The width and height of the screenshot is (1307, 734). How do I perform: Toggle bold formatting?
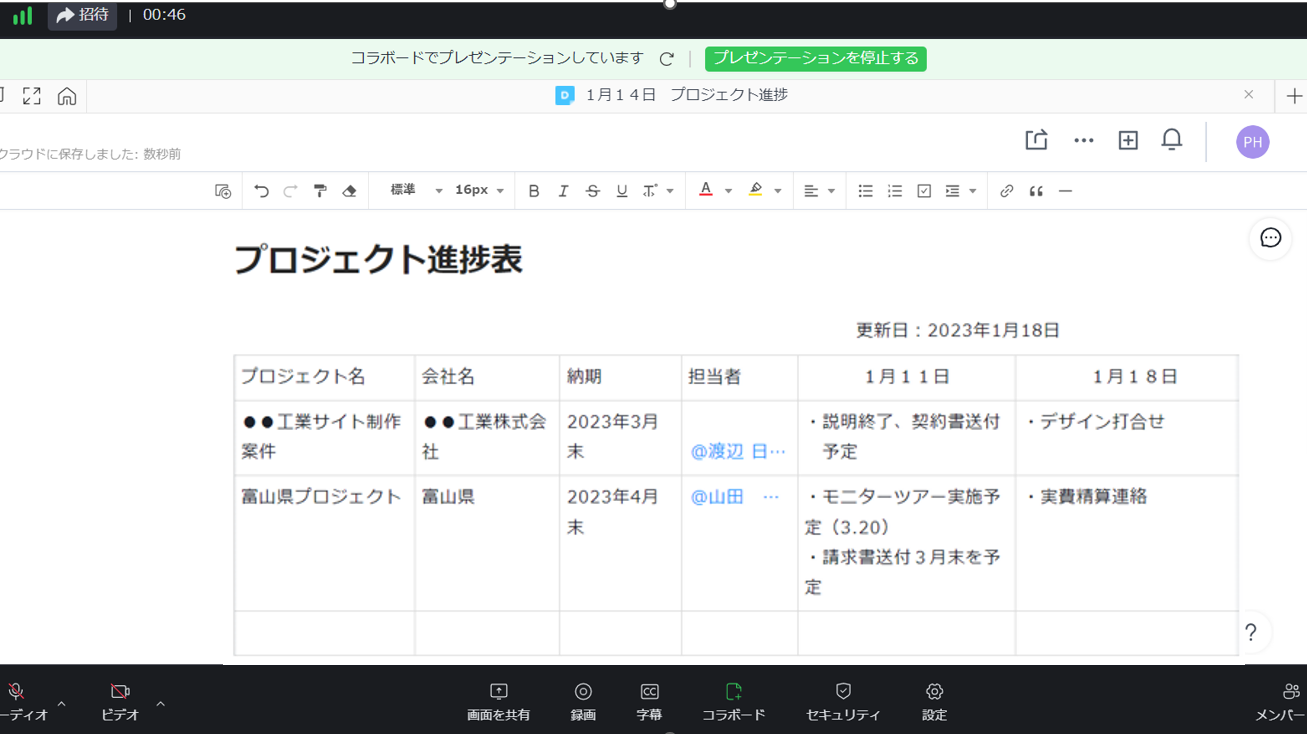tap(533, 191)
